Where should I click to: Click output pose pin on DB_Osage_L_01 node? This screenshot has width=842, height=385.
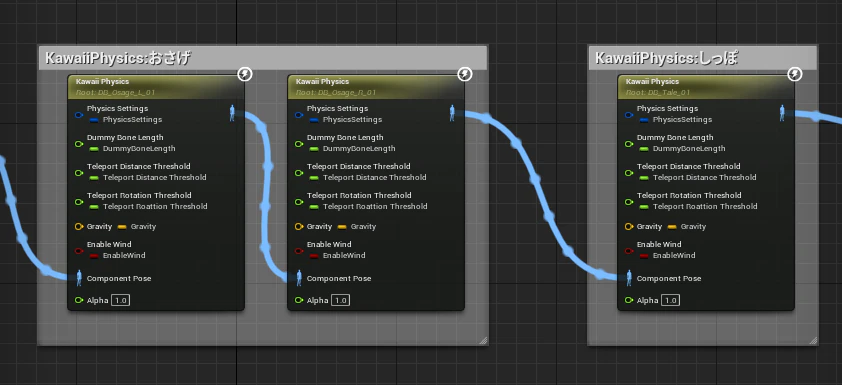pyautogui.click(x=233, y=113)
